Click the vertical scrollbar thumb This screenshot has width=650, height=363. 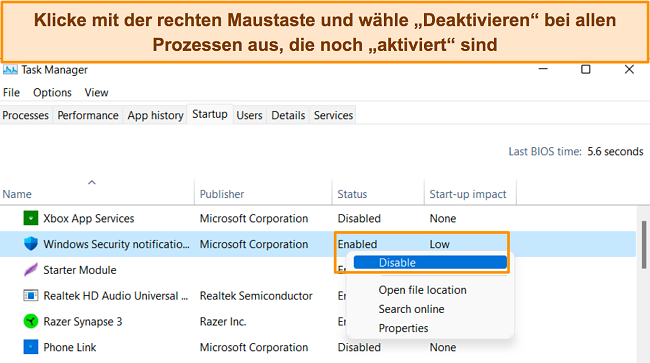tap(644, 244)
